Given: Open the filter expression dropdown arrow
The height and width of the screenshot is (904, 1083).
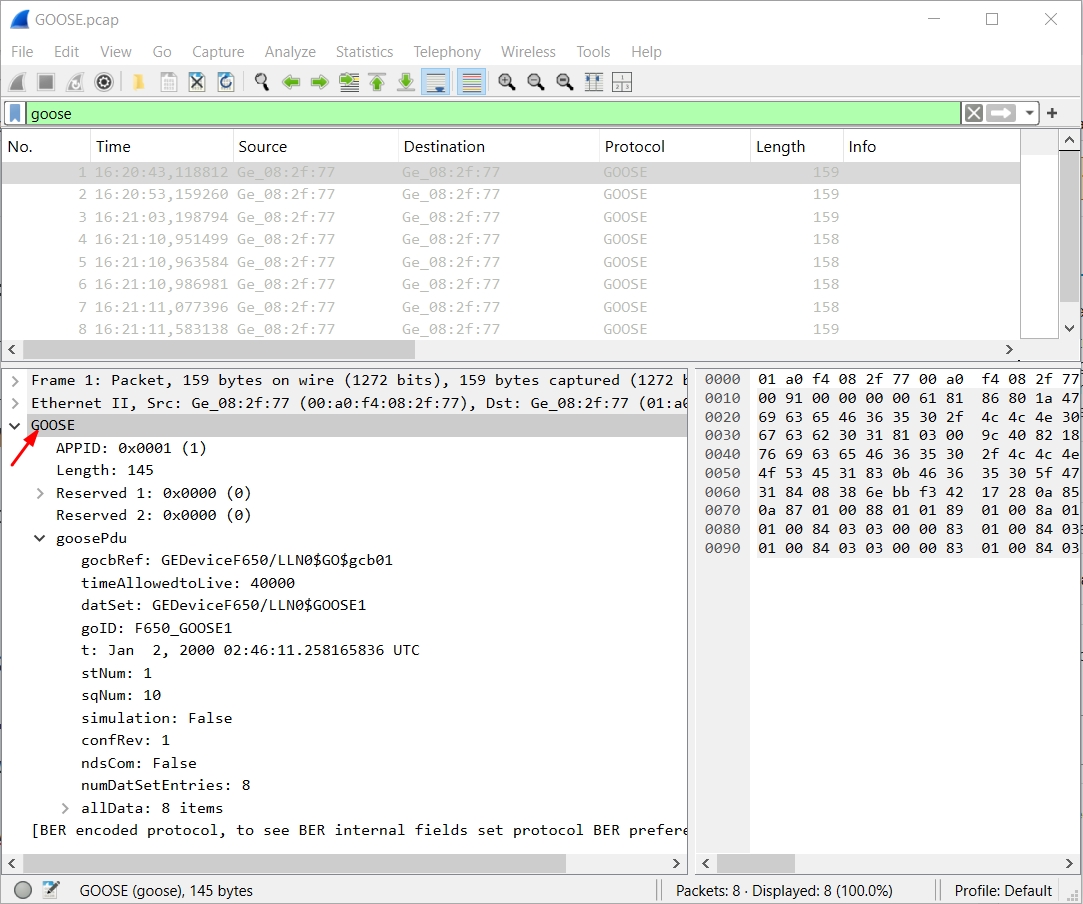Looking at the screenshot, I should click(1031, 113).
